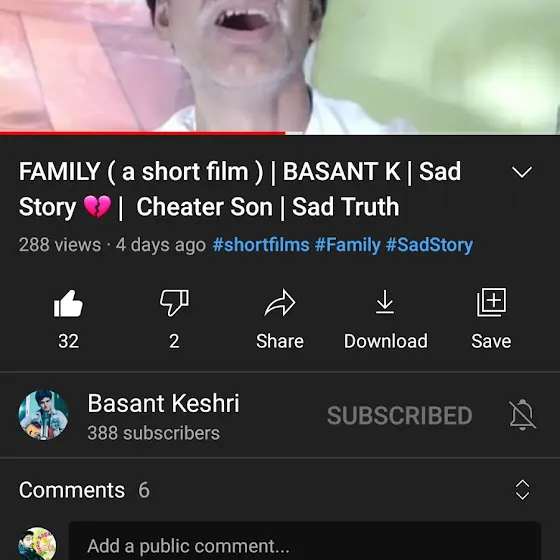Image resolution: width=560 pixels, height=560 pixels.
Task: Open the Comments 6 header
Action: click(x=84, y=490)
